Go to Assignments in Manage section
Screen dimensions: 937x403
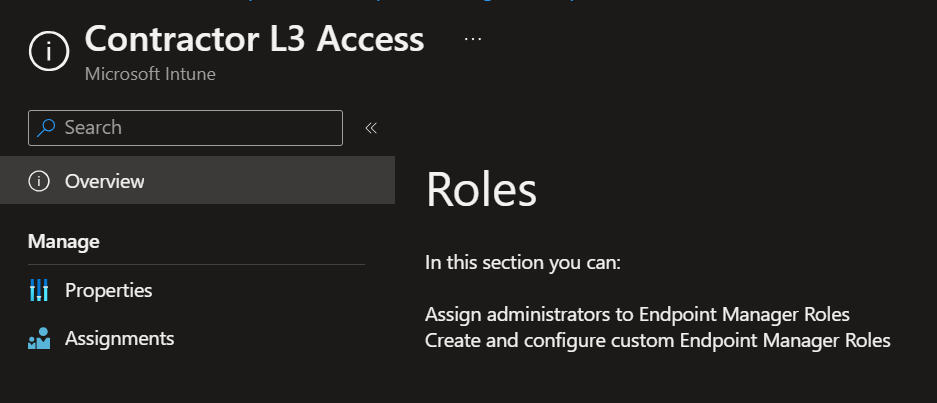[119, 339]
